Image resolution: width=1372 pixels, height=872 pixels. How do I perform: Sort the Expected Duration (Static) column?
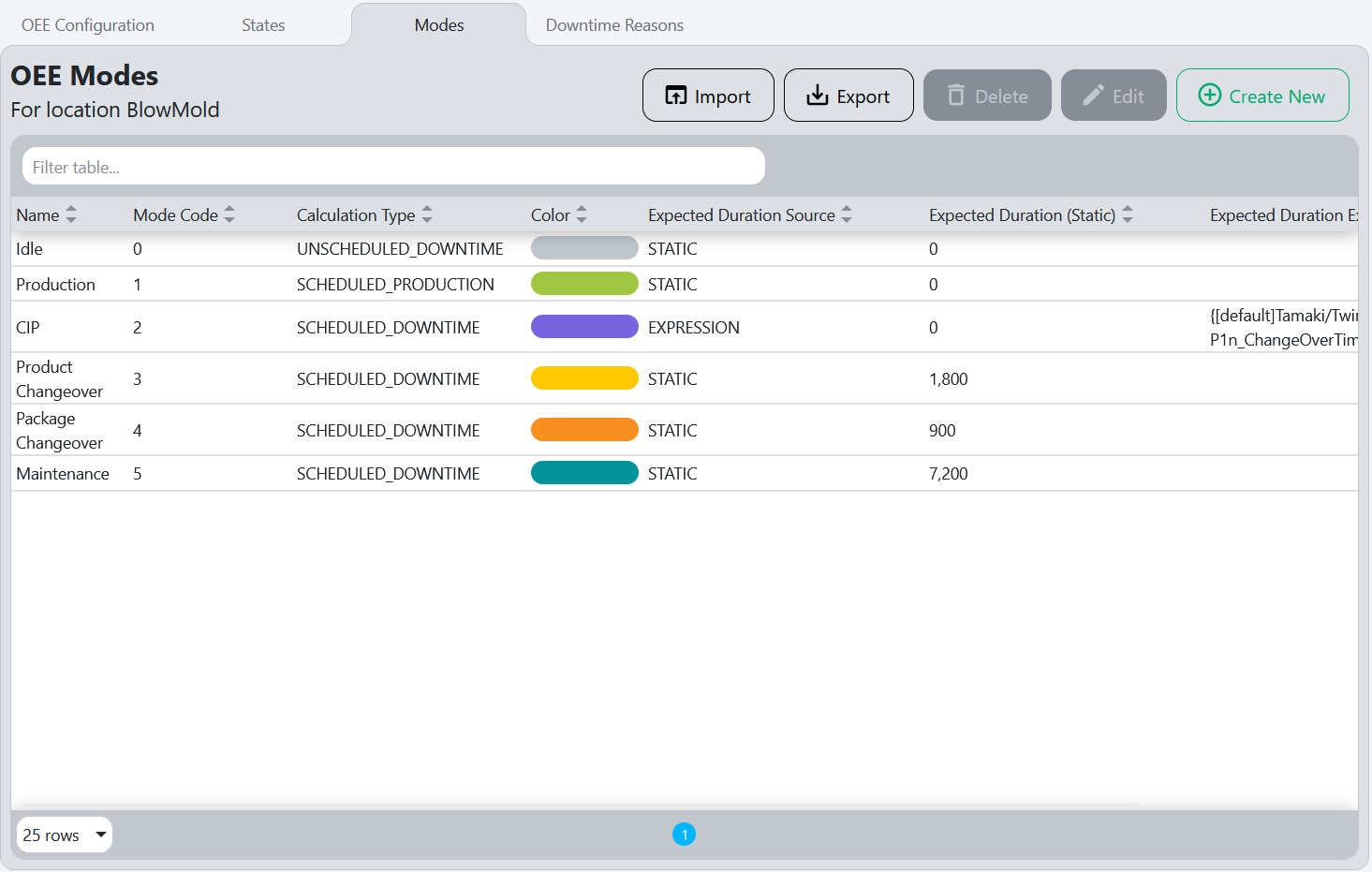(1128, 214)
